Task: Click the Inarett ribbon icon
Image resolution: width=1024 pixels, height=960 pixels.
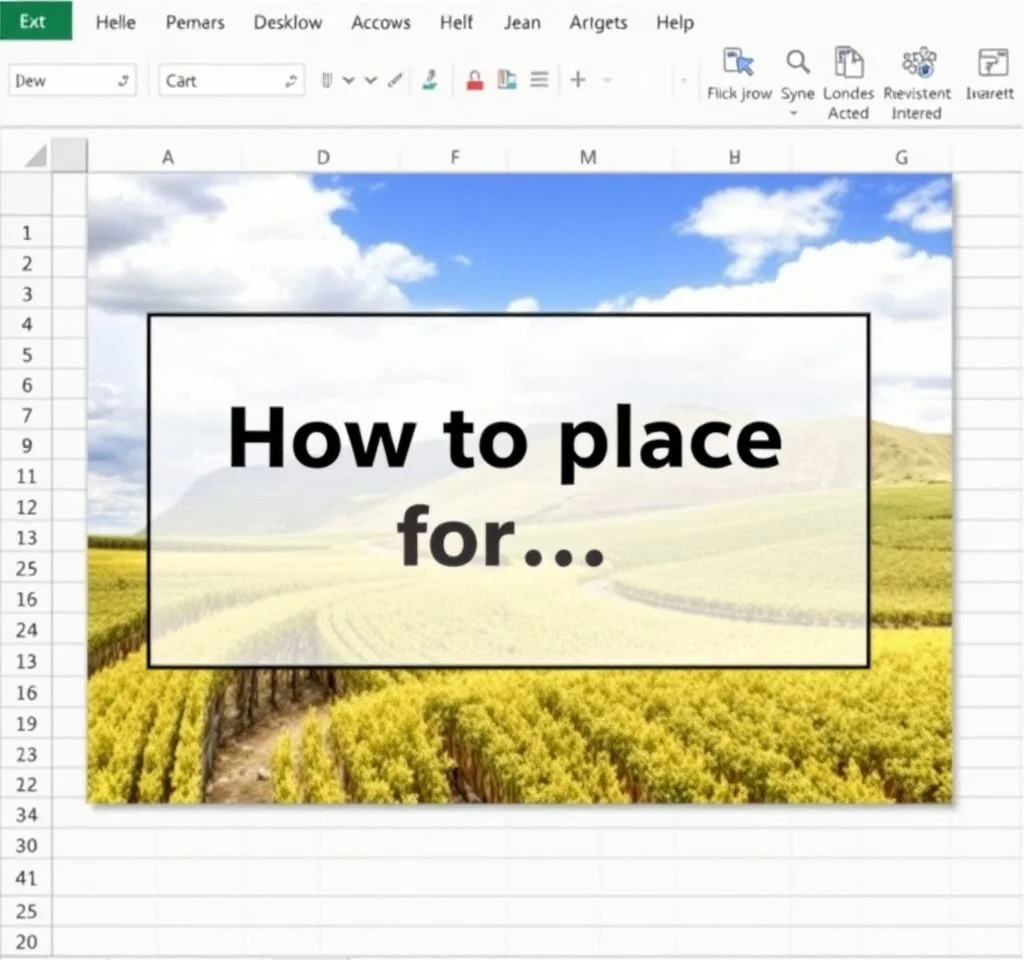Action: [x=992, y=62]
